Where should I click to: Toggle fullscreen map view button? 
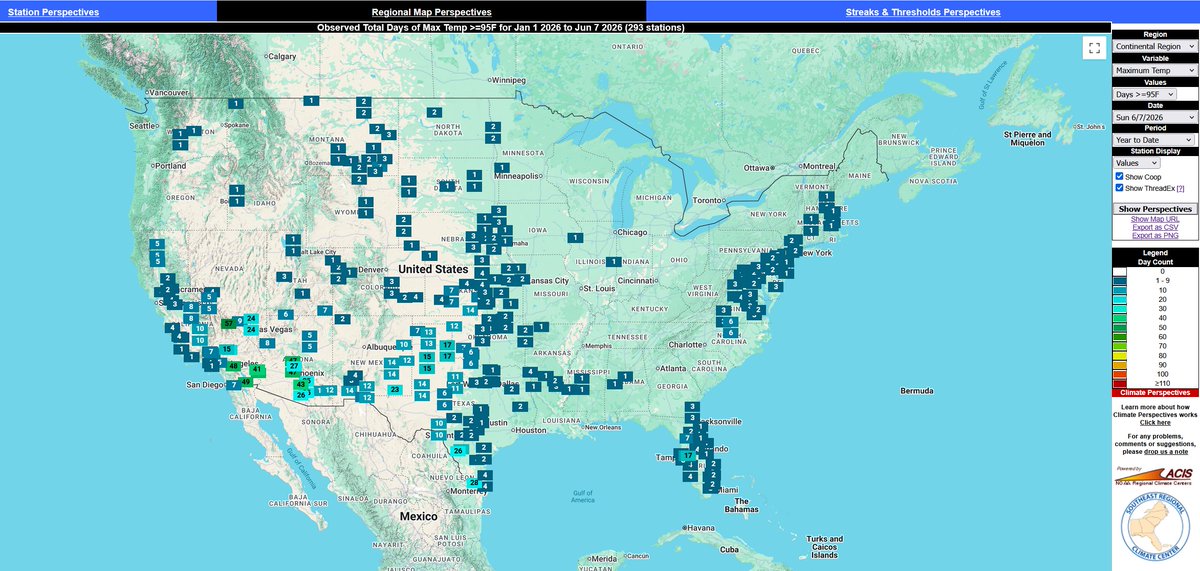pos(1094,47)
